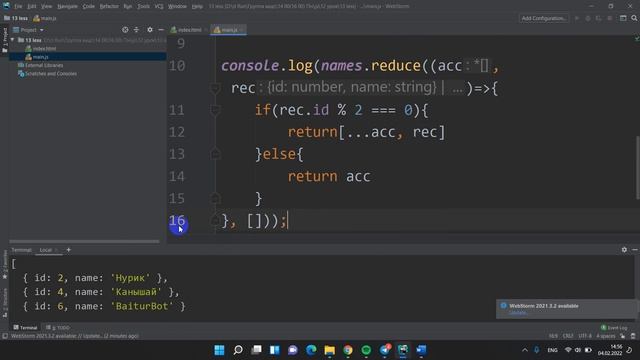Open Terminal panel gear settings
This screenshot has width=640, height=360.
point(624,249)
